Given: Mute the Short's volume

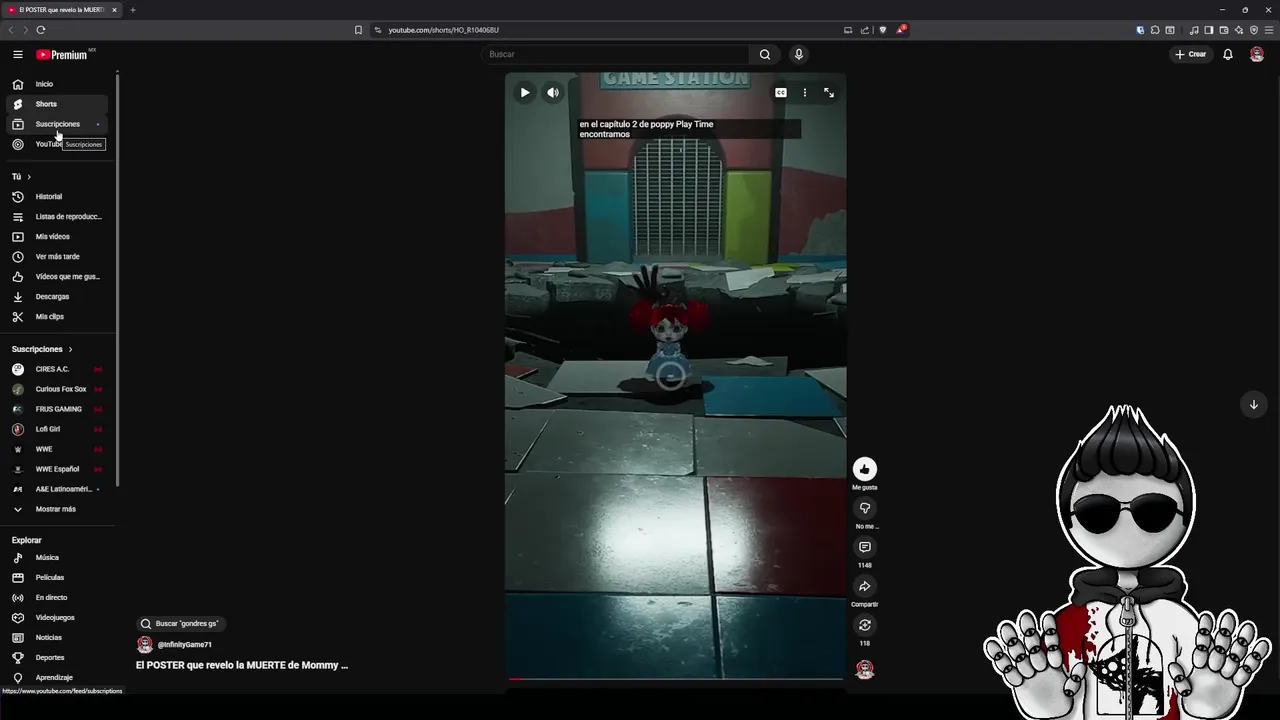Looking at the screenshot, I should tap(553, 93).
